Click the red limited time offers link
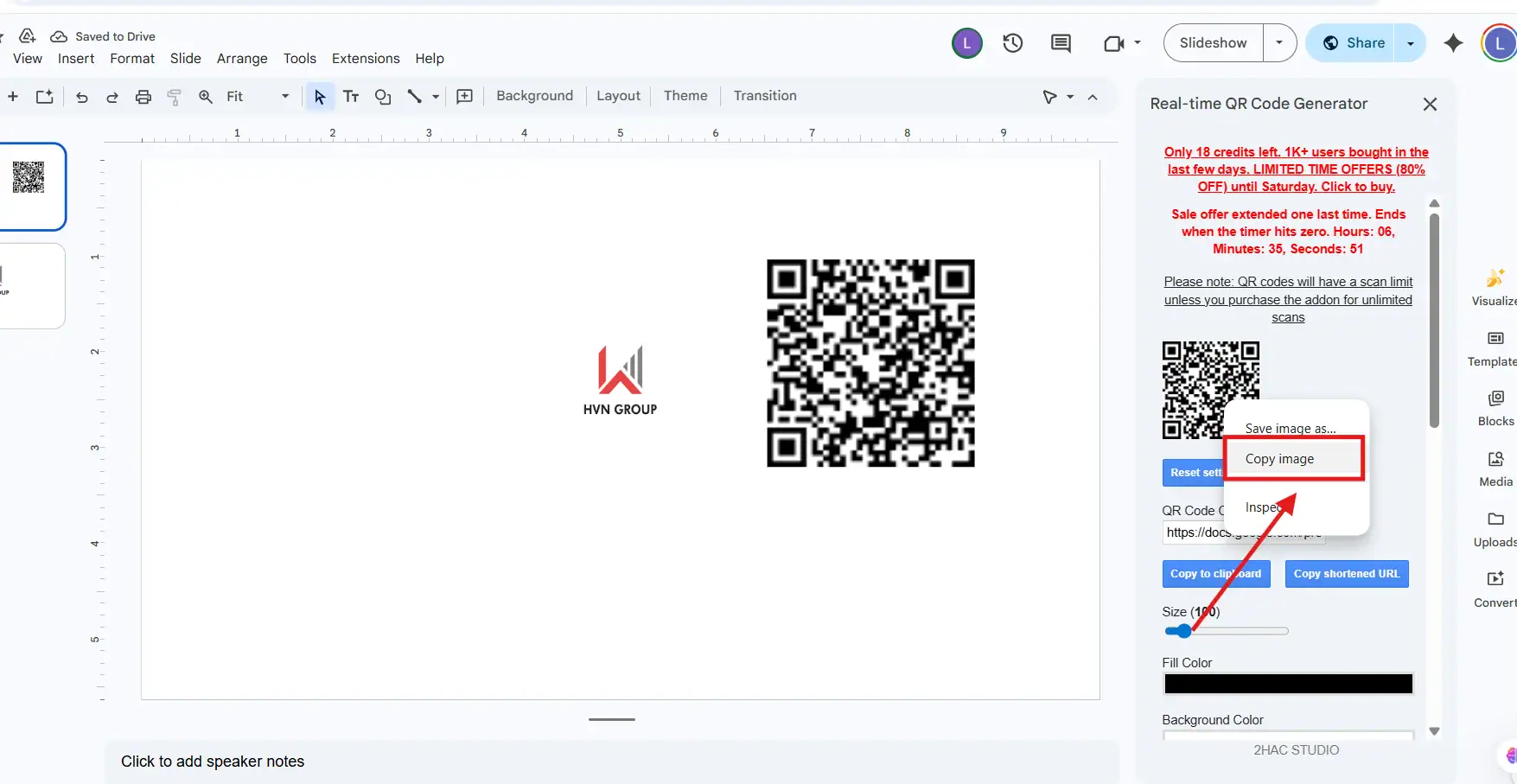Screen dimensions: 1517x784 click(1296, 169)
